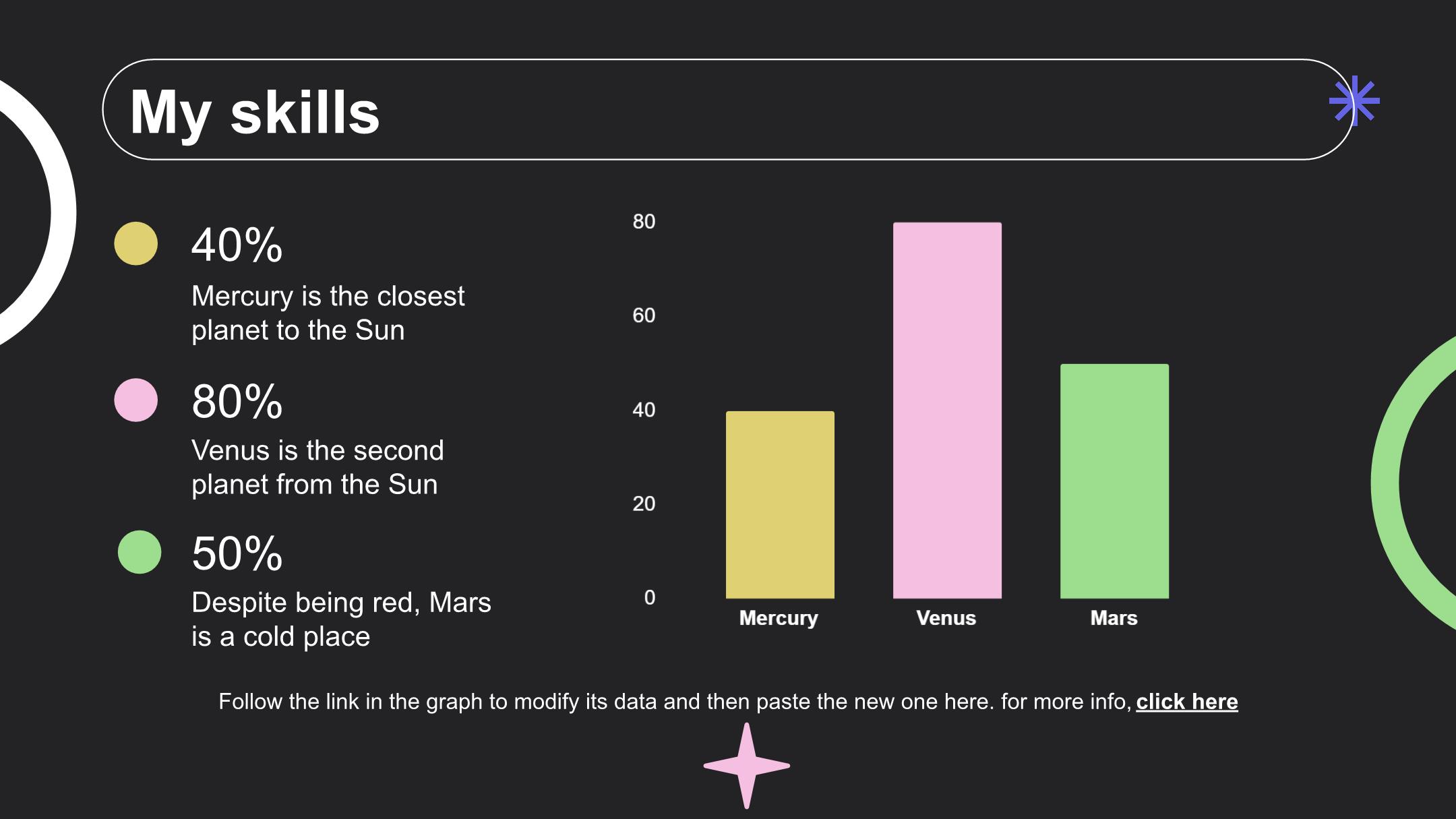Image resolution: width=1456 pixels, height=819 pixels.
Task: Click 'Venus is the second planet' description
Action: [x=317, y=467]
